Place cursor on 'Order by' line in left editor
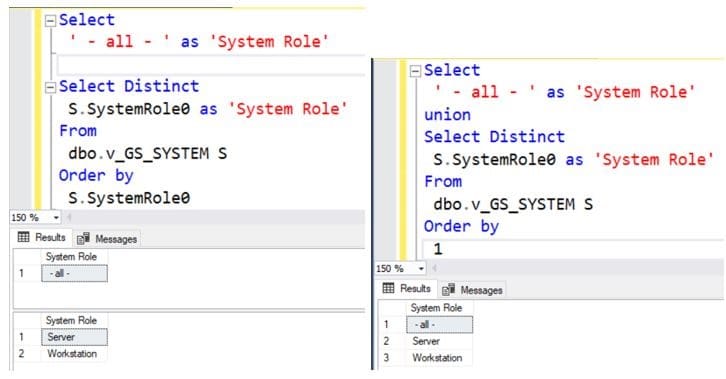The width and height of the screenshot is (726, 379). click(96, 176)
